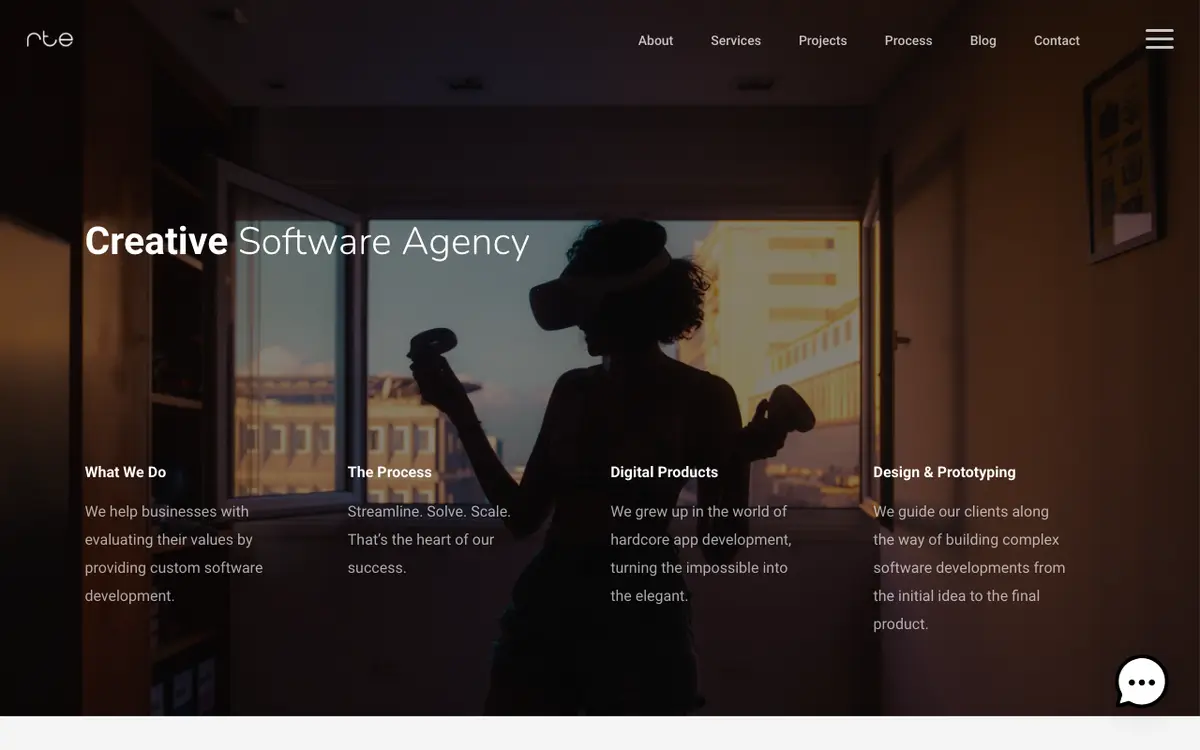Open the Services menu item
The width and height of the screenshot is (1200, 750).
tap(736, 41)
